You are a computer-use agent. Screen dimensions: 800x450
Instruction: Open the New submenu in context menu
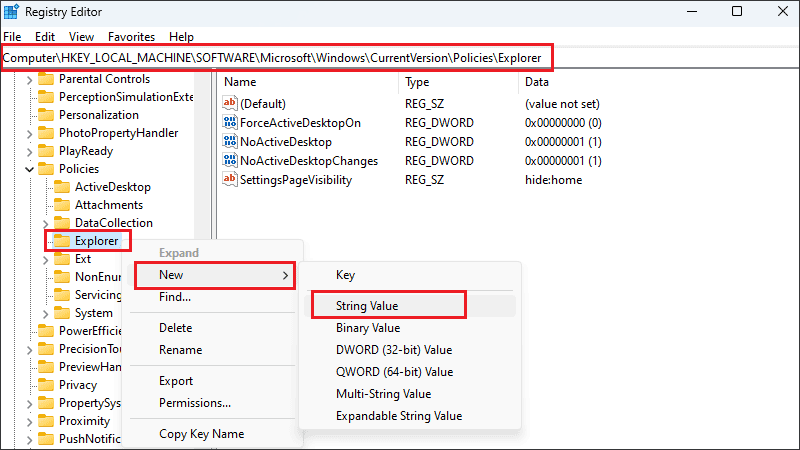point(215,276)
